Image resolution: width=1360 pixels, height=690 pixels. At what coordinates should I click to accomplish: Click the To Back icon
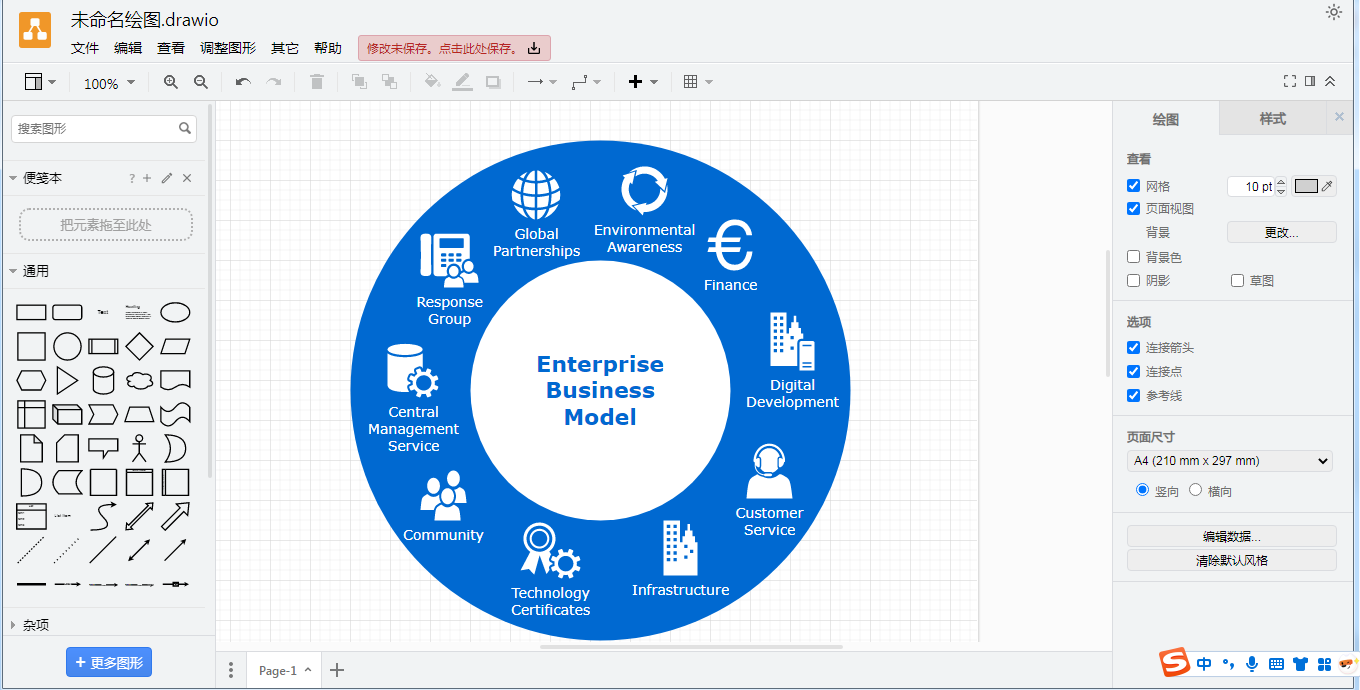389,83
